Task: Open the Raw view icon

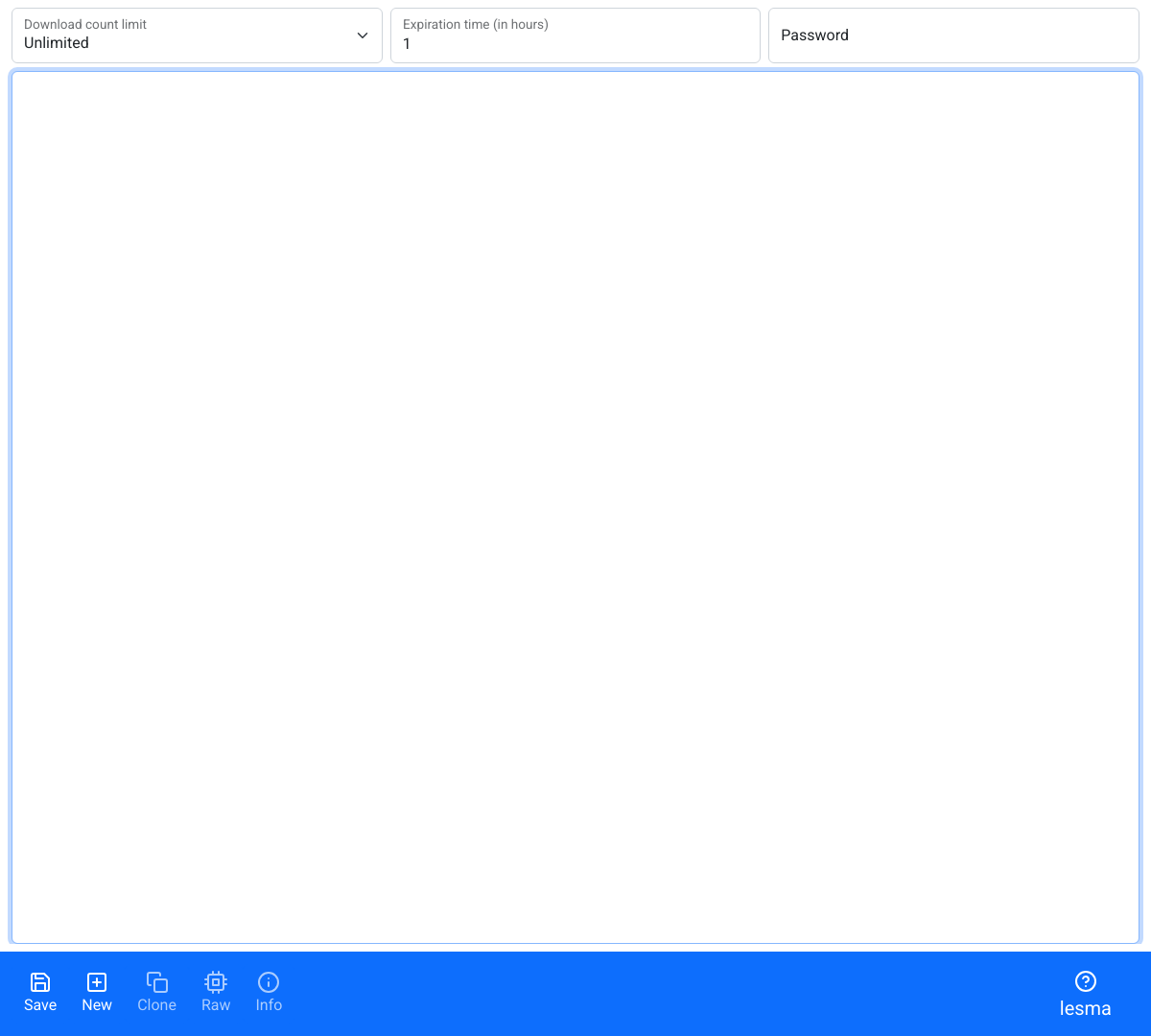Action: [x=216, y=982]
